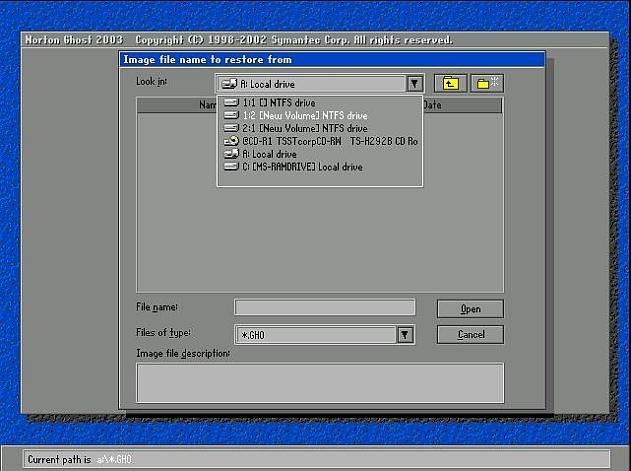This screenshot has height=471, width=631.
Task: Click CD icon beside @CD-R1 TSSTcorp entry
Action: [x=231, y=141]
